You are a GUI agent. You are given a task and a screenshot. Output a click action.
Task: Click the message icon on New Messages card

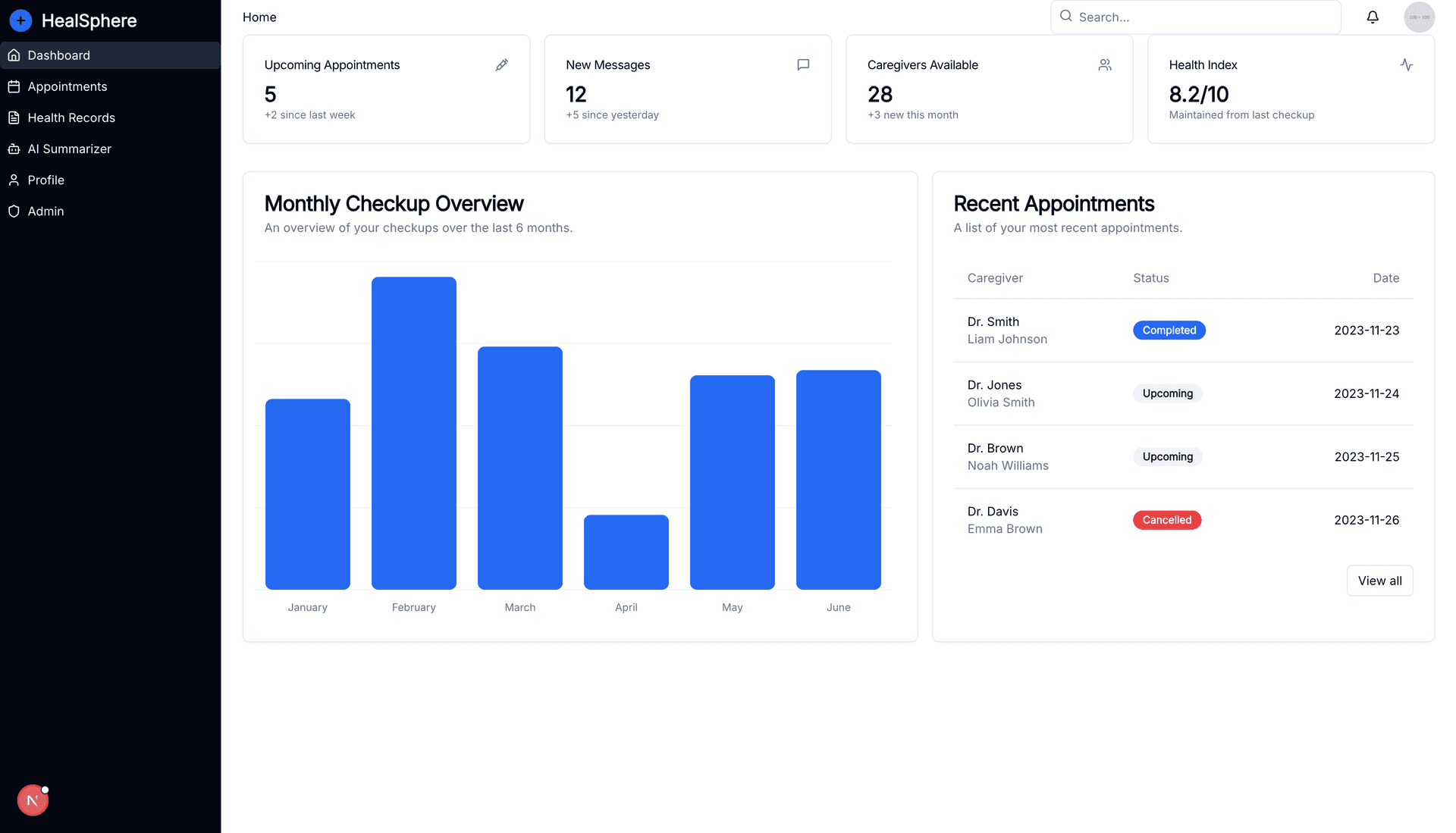pos(802,65)
